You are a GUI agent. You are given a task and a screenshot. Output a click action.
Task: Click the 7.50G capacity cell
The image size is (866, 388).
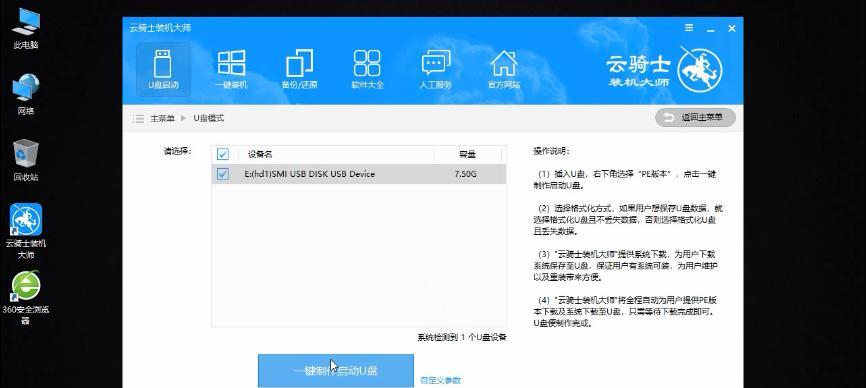pos(466,174)
